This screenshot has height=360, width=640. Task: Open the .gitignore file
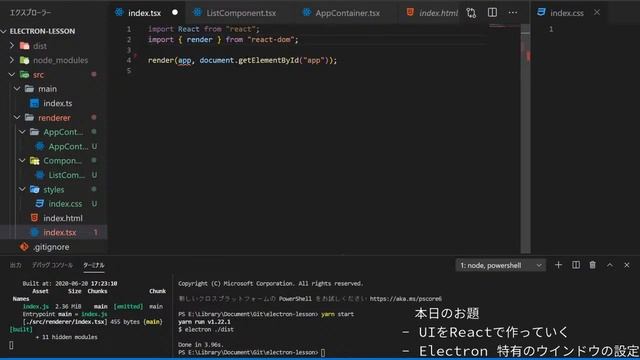[51, 247]
